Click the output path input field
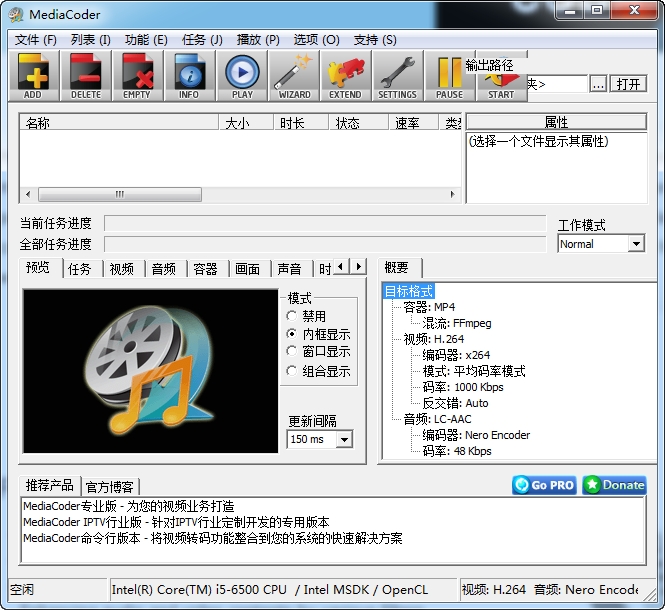Screen dimensions: 665x610 click(557, 84)
